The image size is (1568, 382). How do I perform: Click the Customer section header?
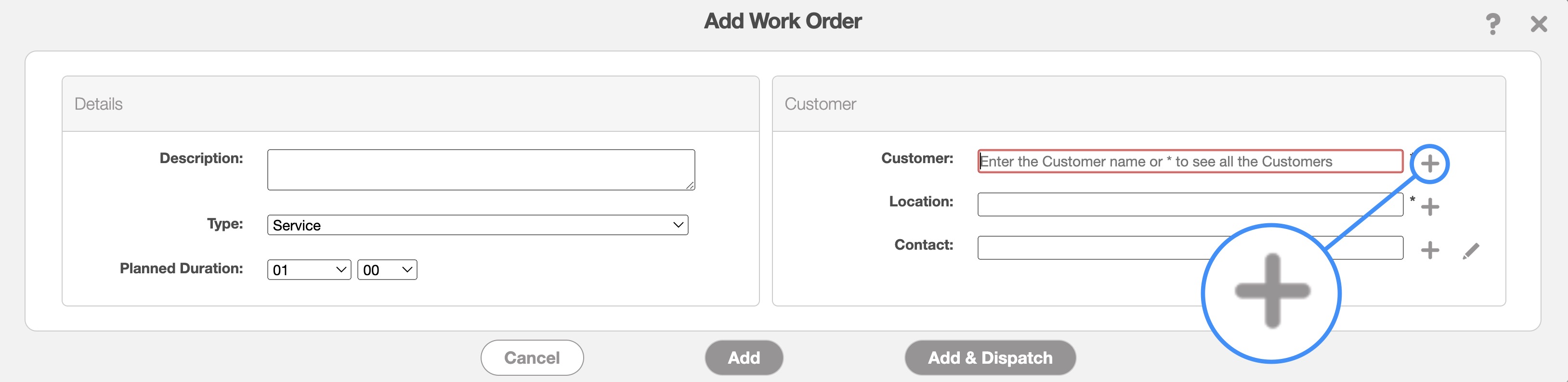pyautogui.click(x=820, y=104)
